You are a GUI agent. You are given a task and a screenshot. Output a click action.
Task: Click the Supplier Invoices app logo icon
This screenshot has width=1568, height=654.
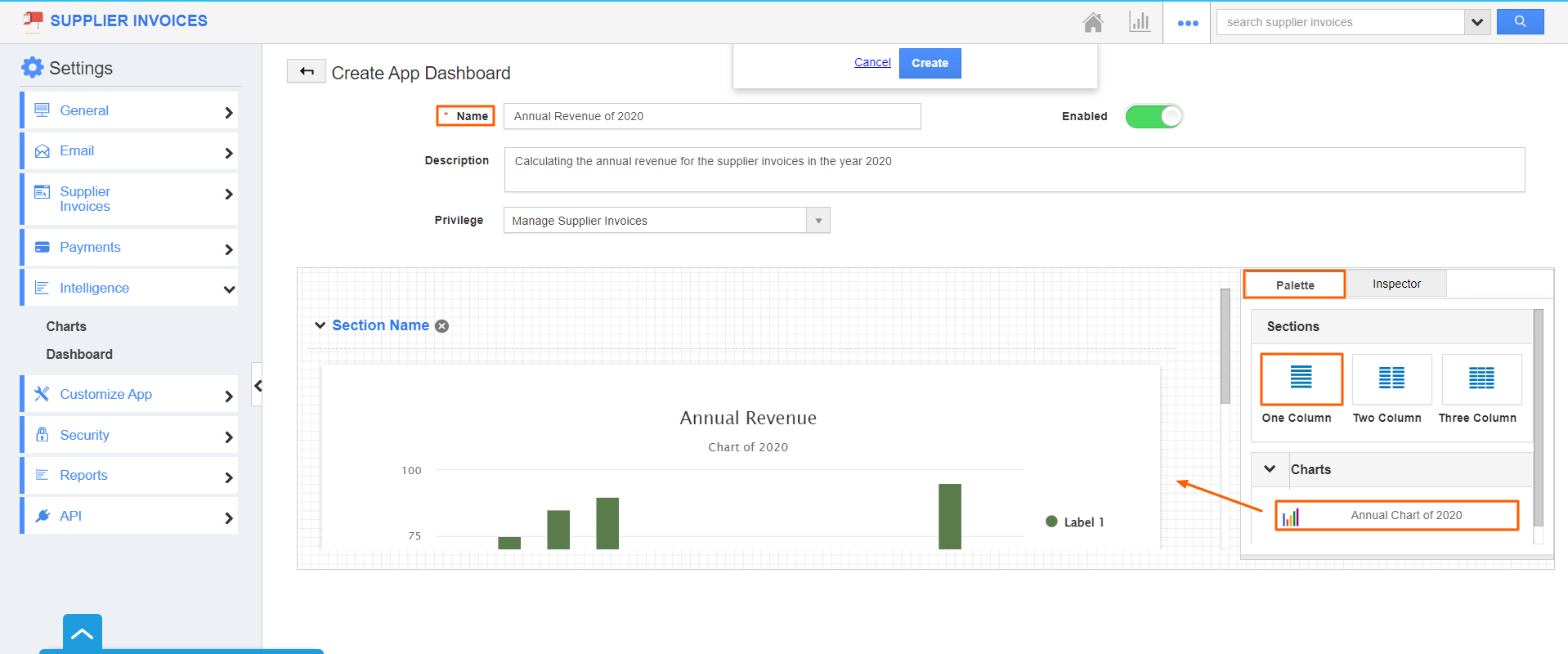33,20
